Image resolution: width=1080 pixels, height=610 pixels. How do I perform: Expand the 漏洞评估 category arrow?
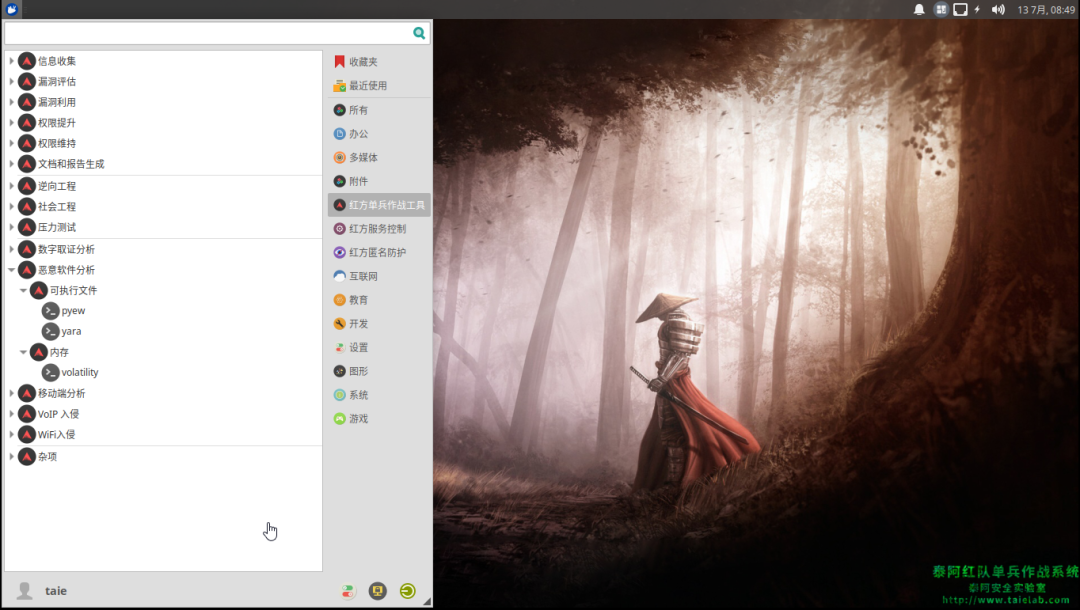pos(11,82)
